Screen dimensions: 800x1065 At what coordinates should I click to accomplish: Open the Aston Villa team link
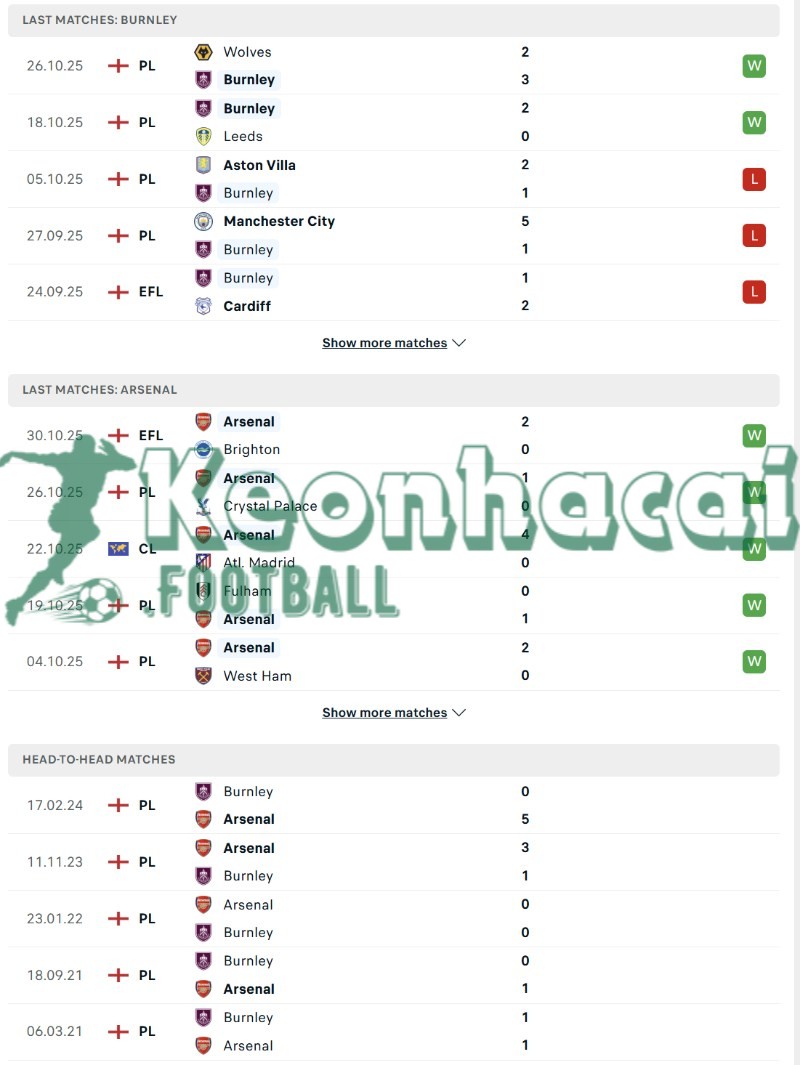click(259, 165)
